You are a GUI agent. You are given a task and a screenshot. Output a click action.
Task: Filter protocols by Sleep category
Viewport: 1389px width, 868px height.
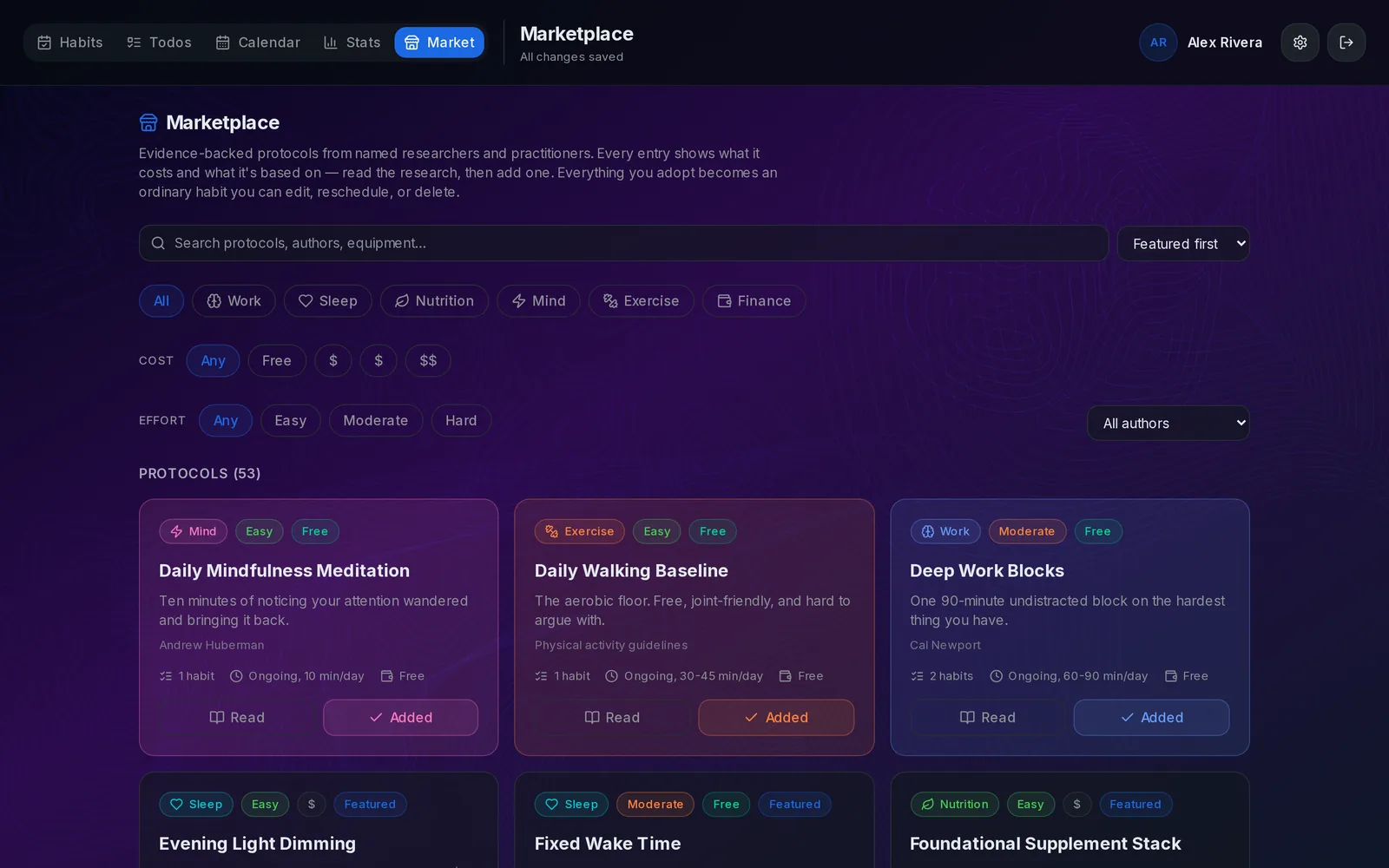click(327, 301)
